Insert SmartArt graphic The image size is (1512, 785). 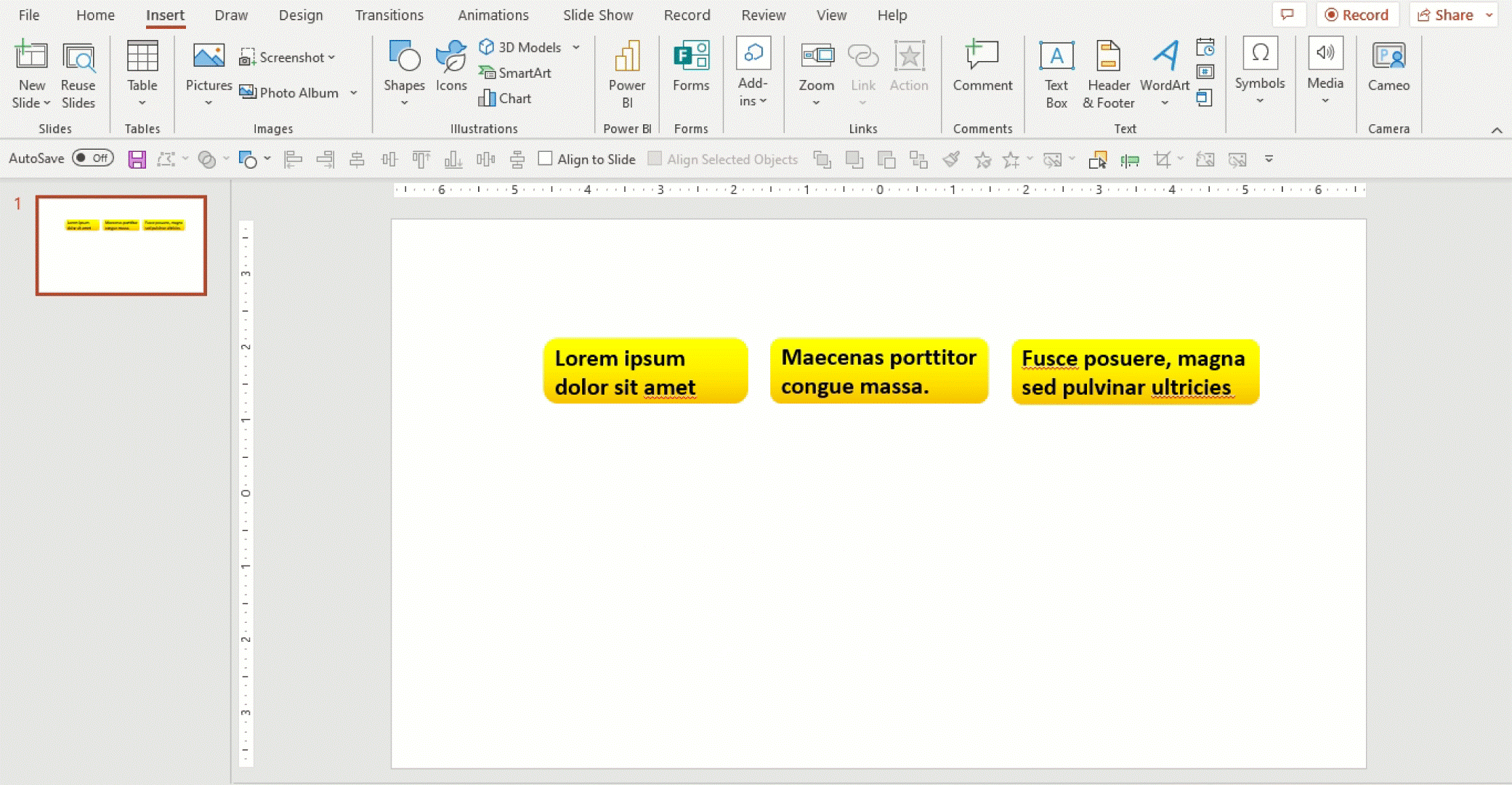coord(516,73)
